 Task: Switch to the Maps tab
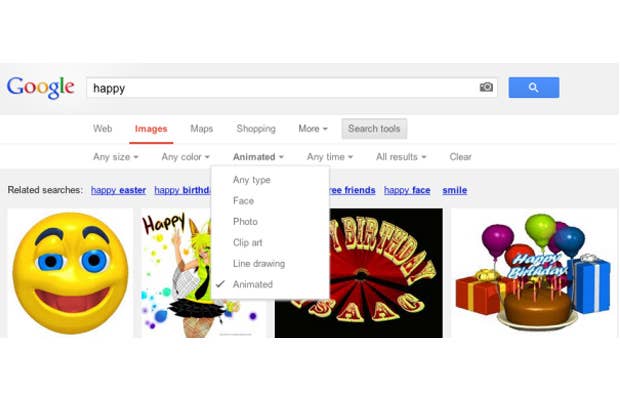point(202,128)
